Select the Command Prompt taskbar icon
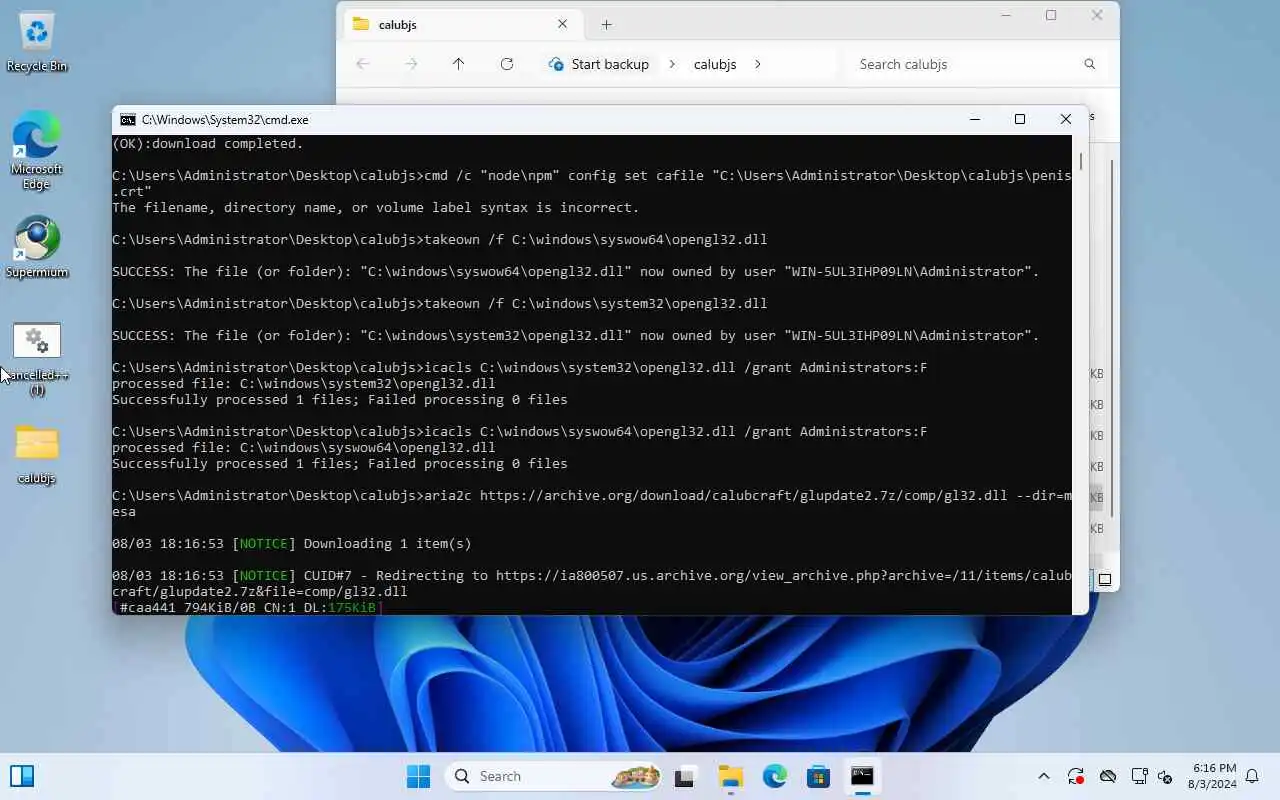 [862, 776]
